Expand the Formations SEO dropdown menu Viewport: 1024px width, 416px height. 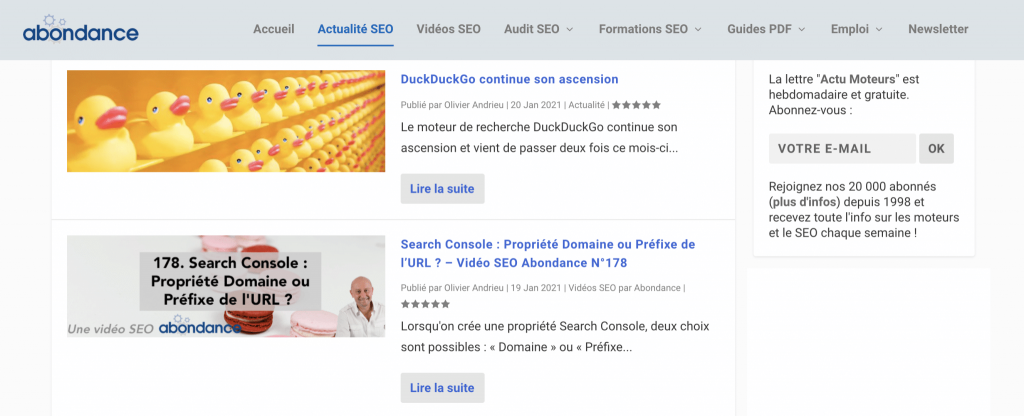coord(650,29)
